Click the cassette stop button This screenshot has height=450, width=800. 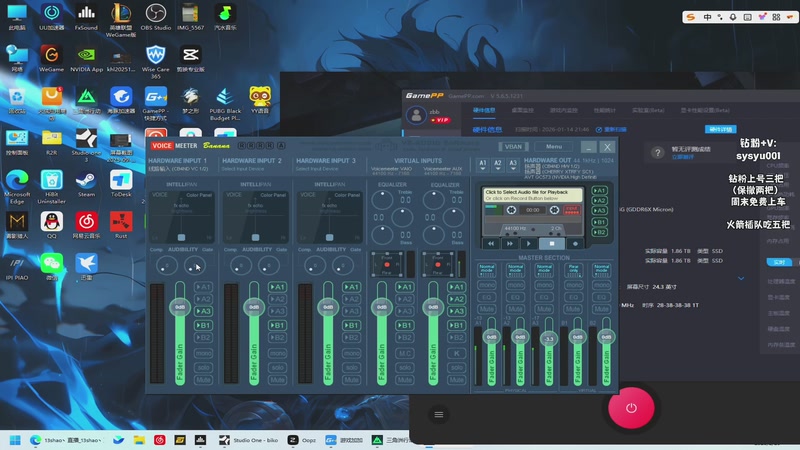tap(552, 244)
